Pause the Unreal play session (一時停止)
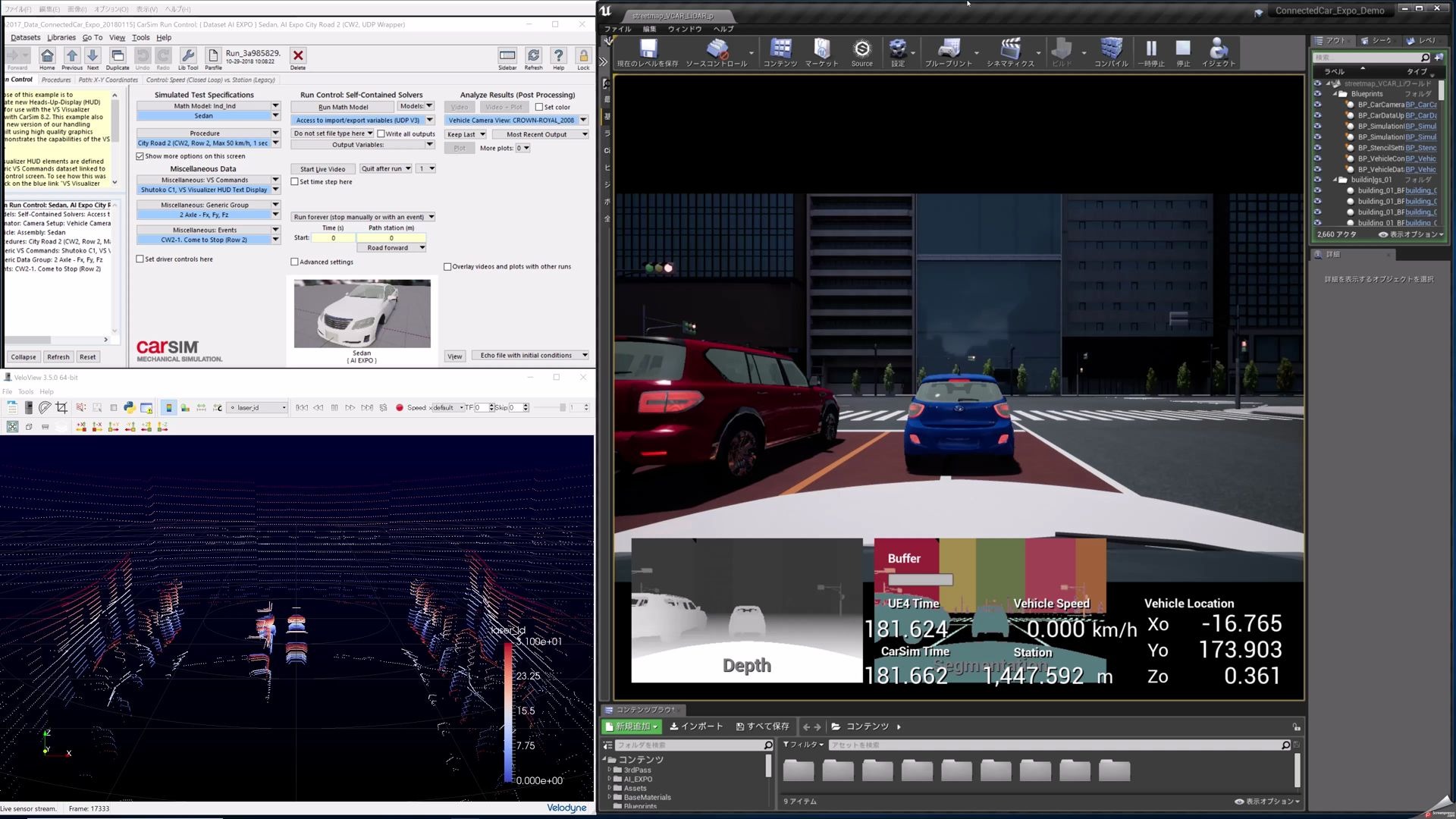The height and width of the screenshot is (819, 1456). (1152, 50)
